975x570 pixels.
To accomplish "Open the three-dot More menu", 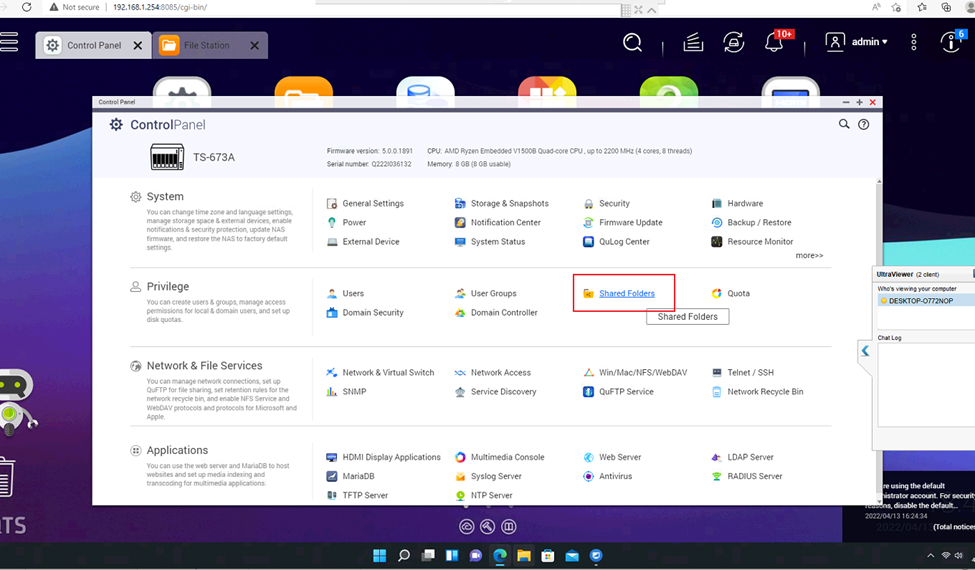I will (913, 42).
